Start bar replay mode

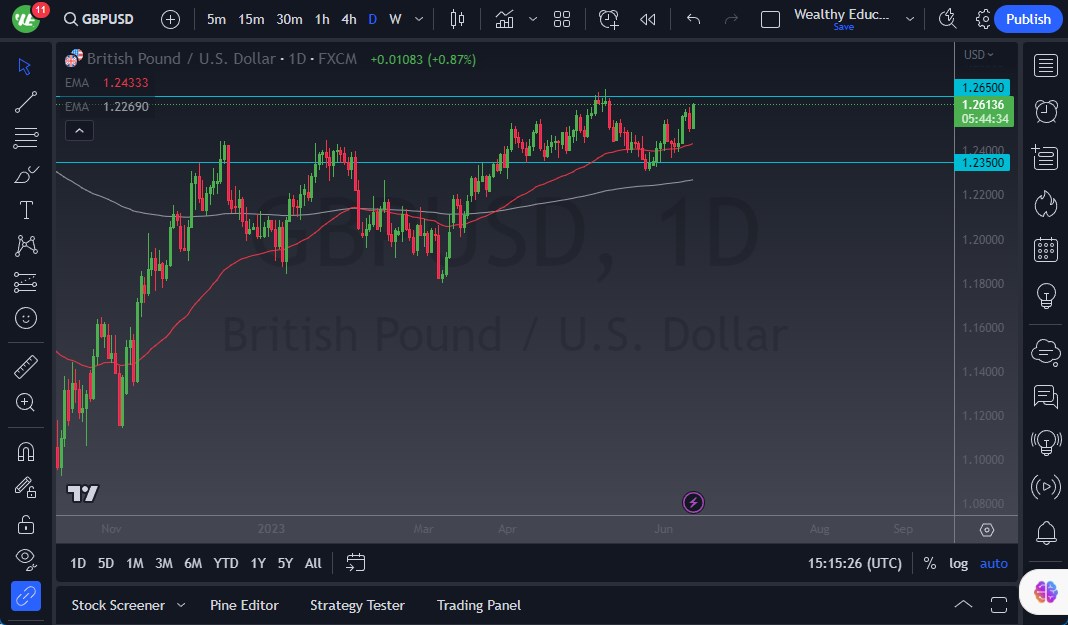click(647, 19)
